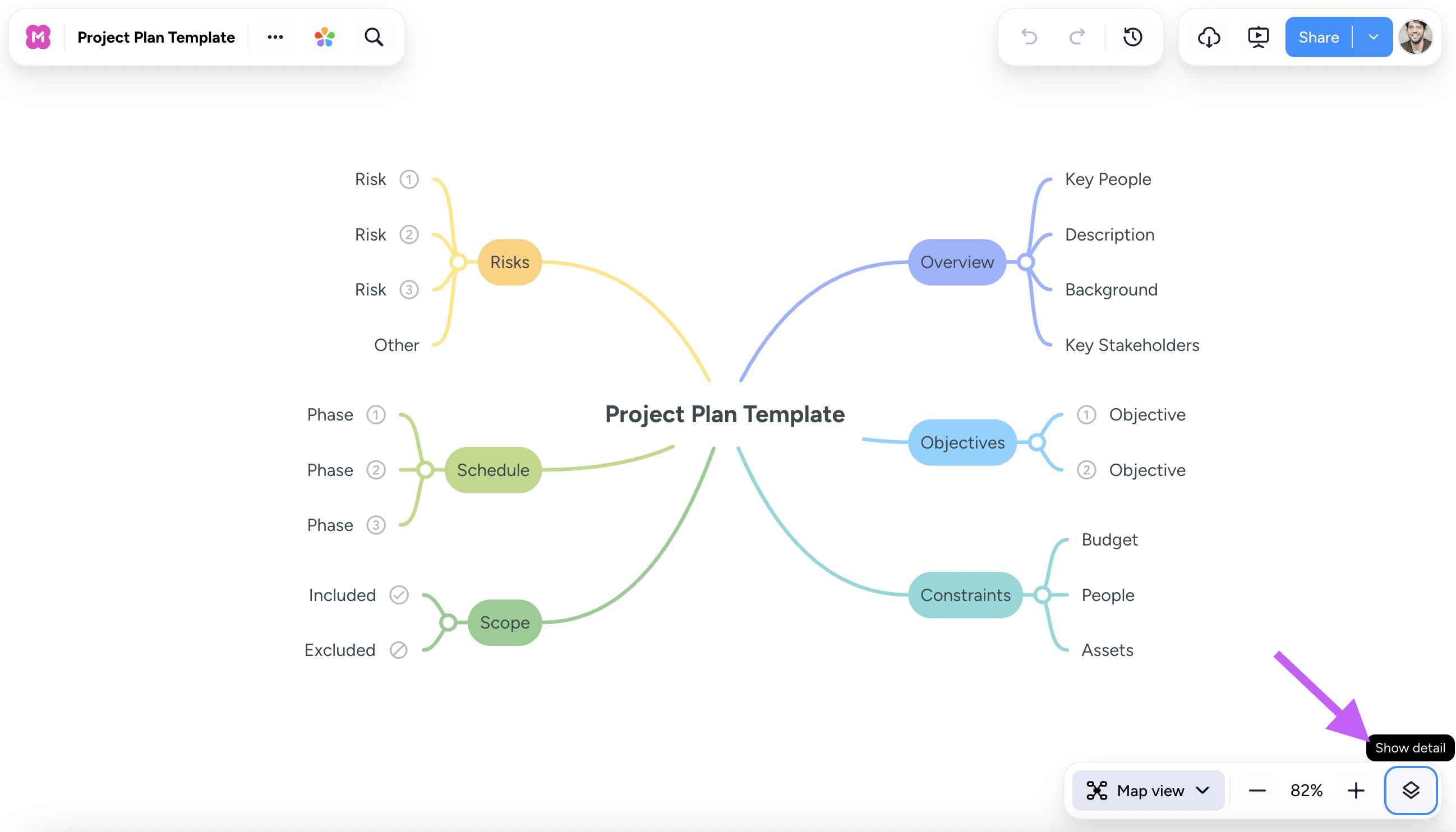Expand the Share dropdown arrow
Screen dimensions: 1456x832
1373,37
